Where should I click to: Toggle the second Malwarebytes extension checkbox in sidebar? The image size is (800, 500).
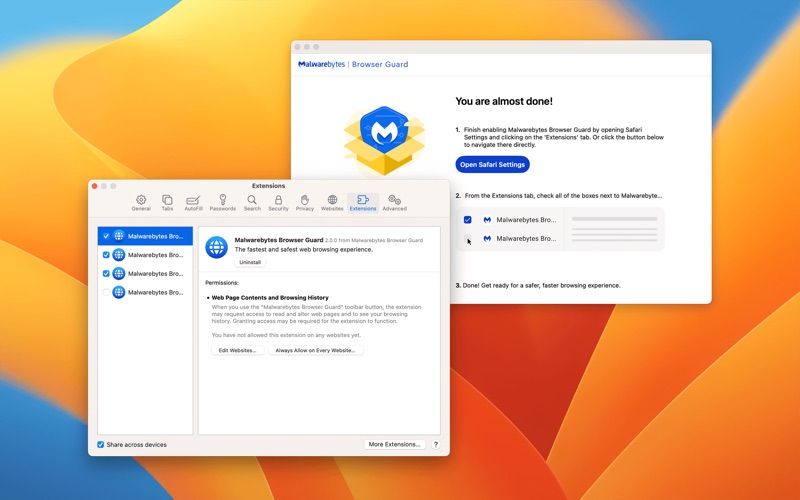tap(106, 255)
